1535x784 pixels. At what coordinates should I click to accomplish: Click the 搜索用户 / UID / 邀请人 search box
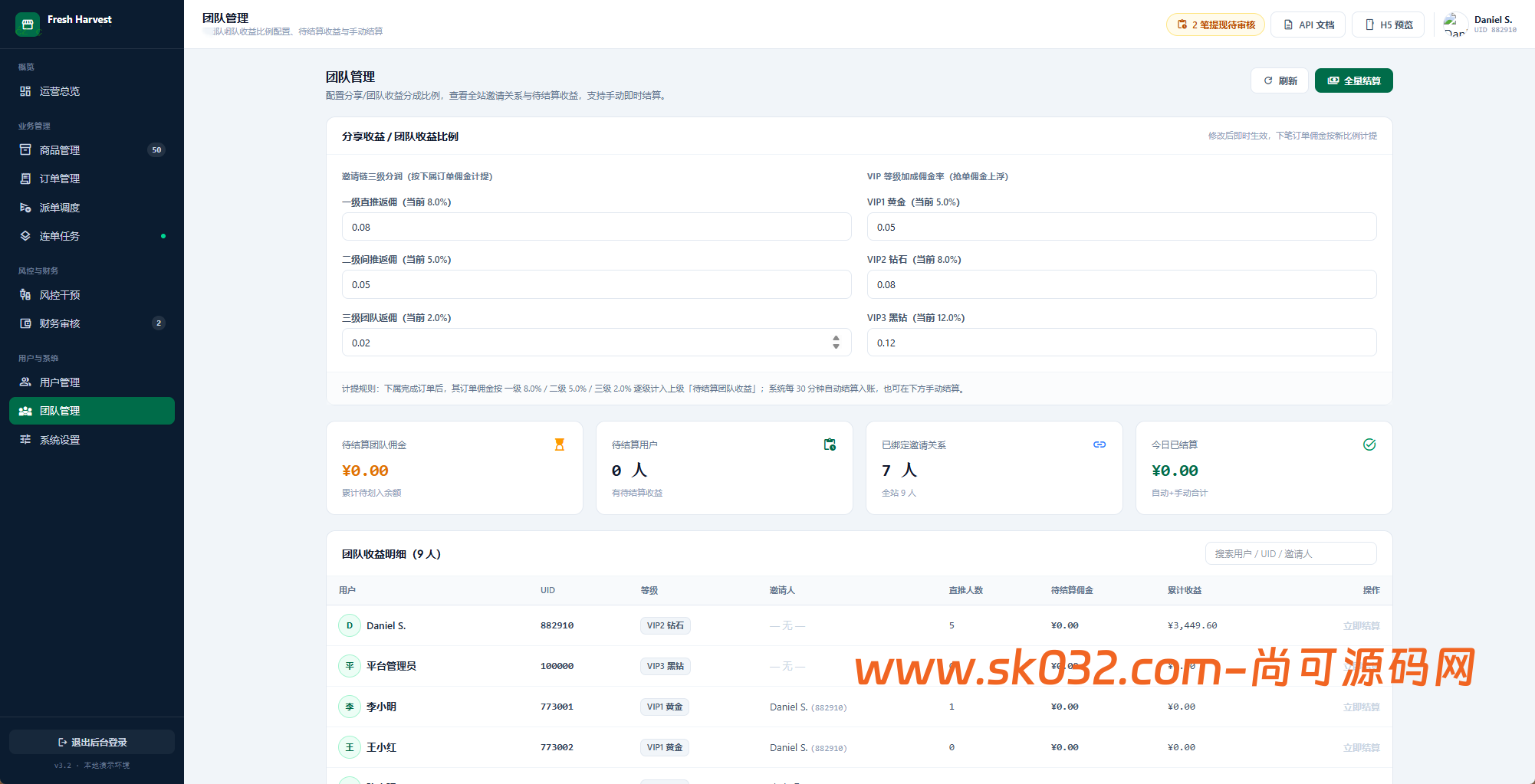pos(1291,553)
